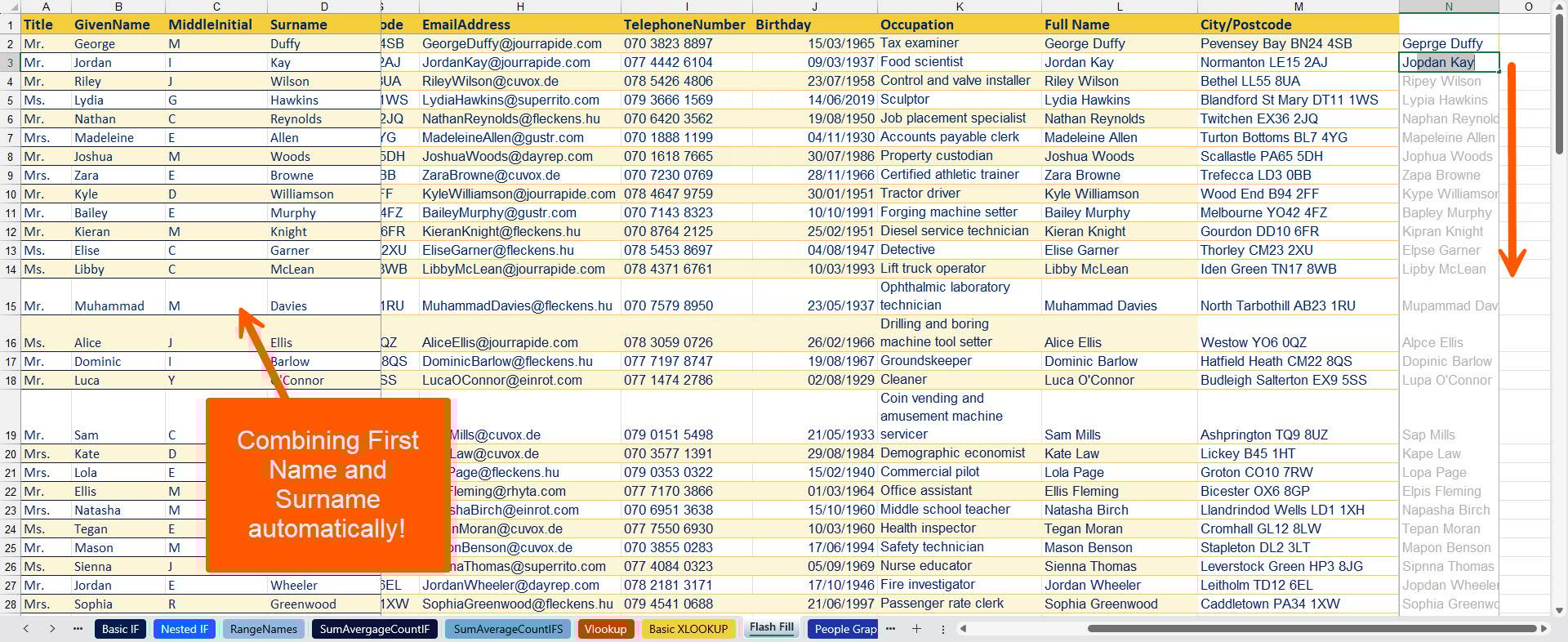The image size is (1568, 642).
Task: Click the vertical dots tab bar handle
Action: pyautogui.click(x=942, y=629)
